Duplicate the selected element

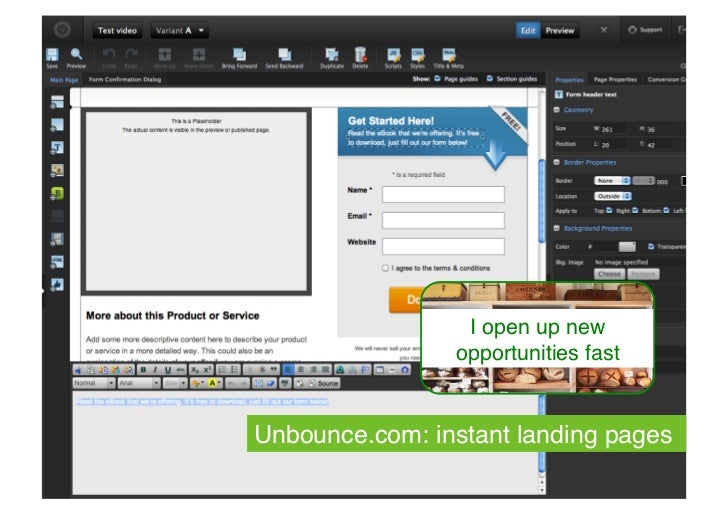pyautogui.click(x=332, y=55)
